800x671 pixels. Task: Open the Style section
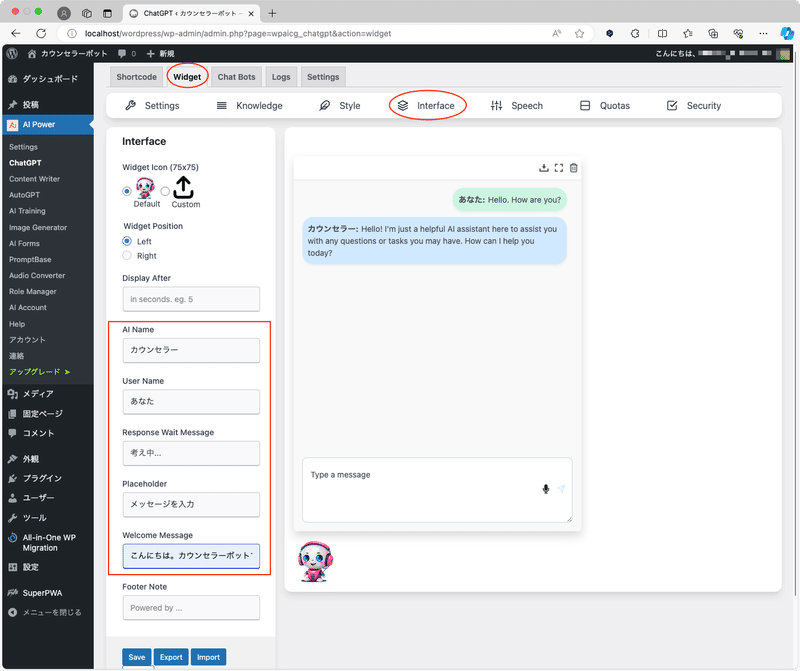[340, 106]
